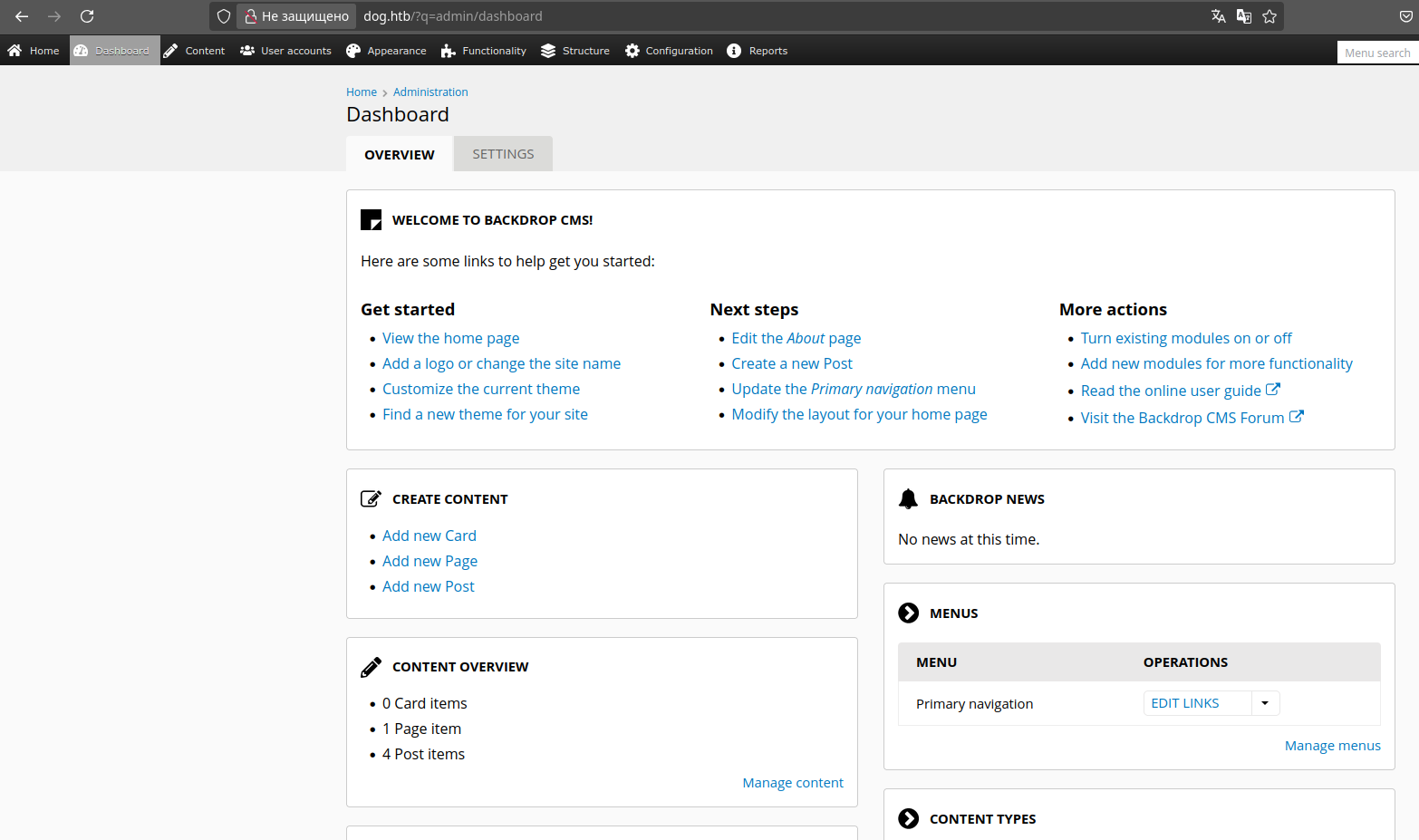Viewport: 1419px width, 840px height.
Task: Click the Menus block arrow icon
Action: pos(908,613)
